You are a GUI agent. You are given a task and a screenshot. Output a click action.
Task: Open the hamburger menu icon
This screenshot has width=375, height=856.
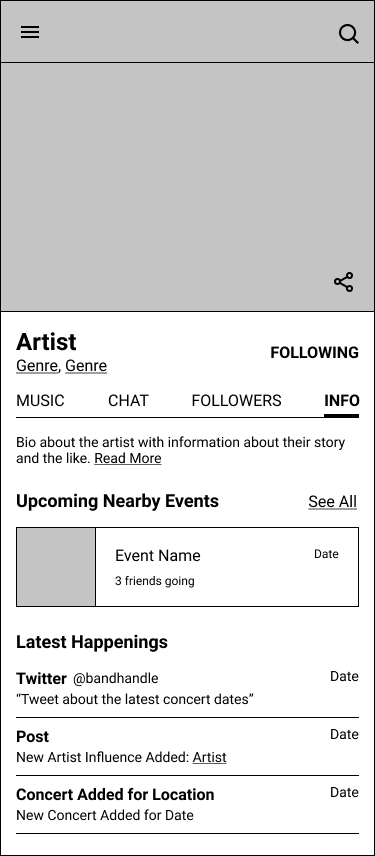[x=30, y=32]
